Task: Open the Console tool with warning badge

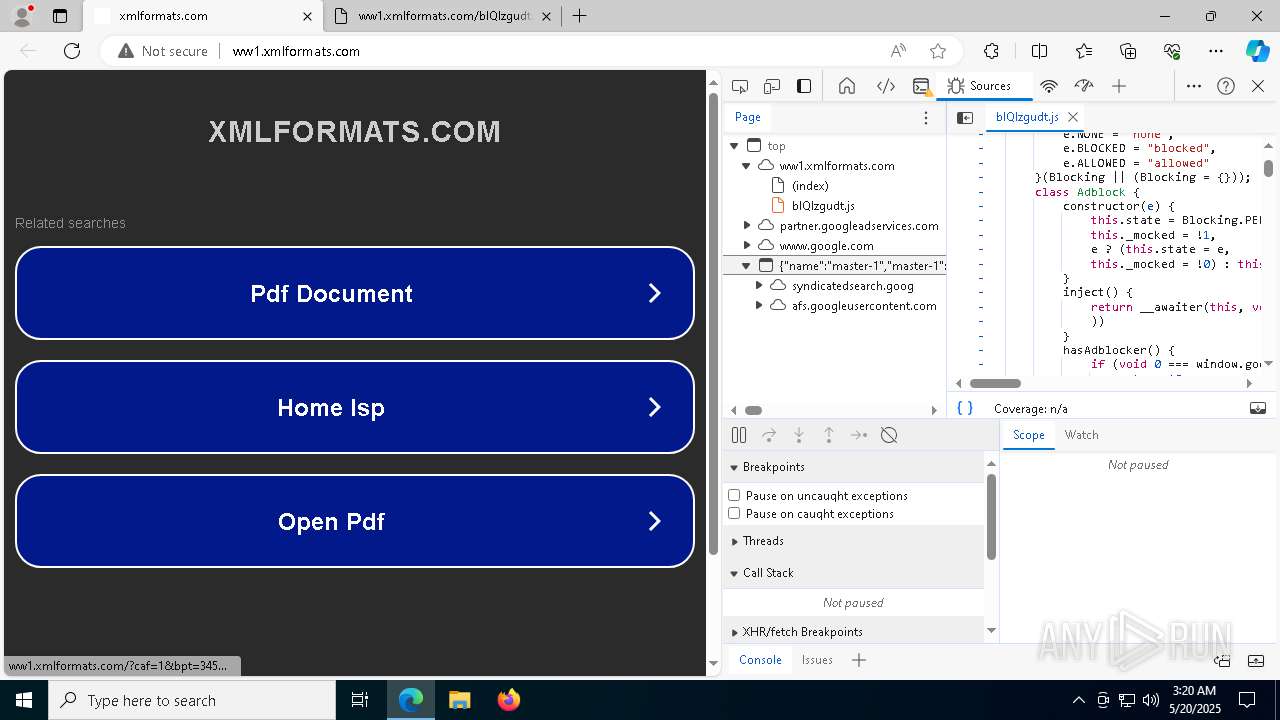Action: click(922, 86)
